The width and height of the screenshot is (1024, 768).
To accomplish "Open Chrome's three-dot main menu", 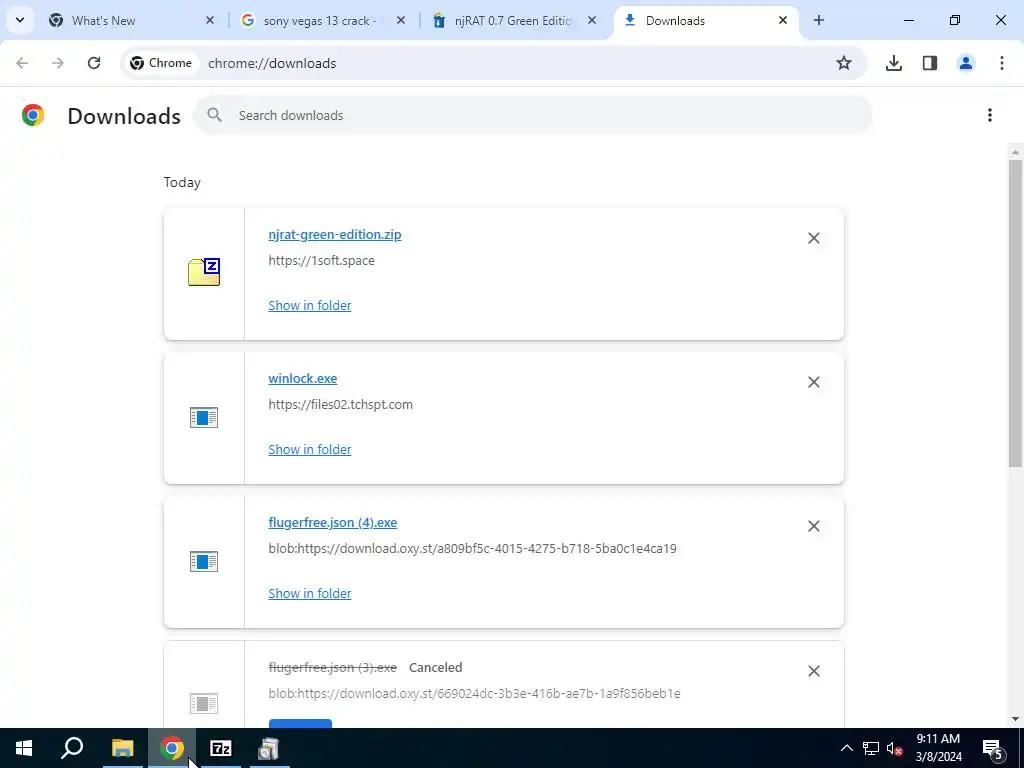I will coord(1001,63).
